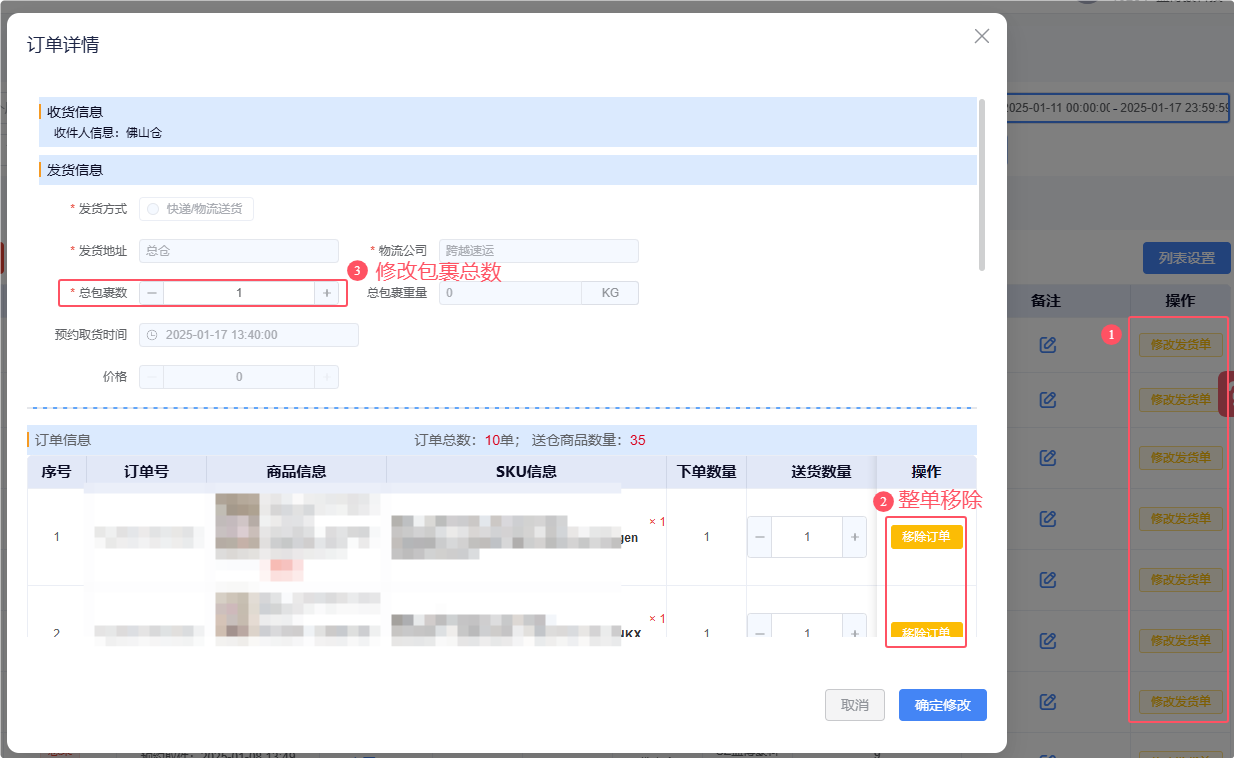The width and height of the screenshot is (1234, 758).
Task: Open the 预约取货时间 date-time picker field
Action: point(249,335)
